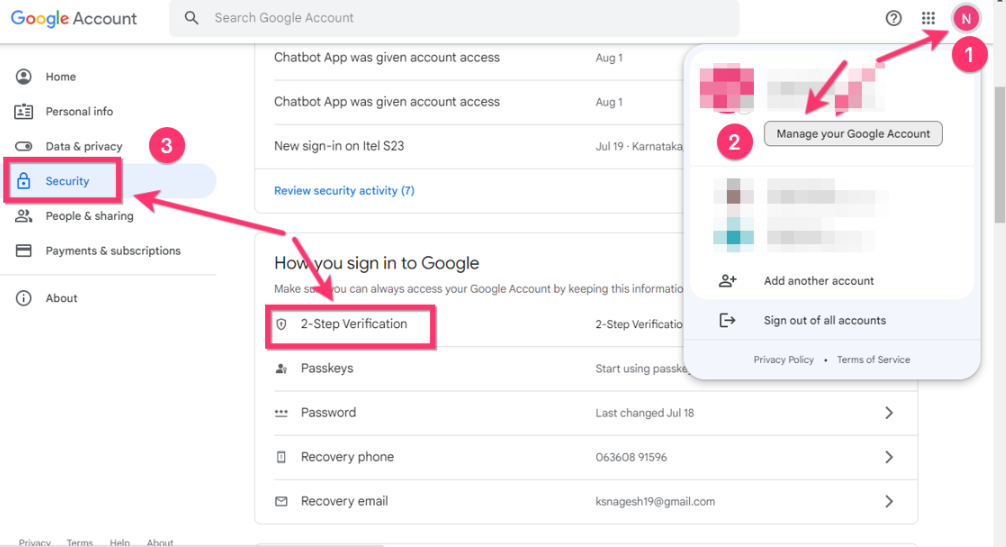Open Personal info in sidebar
This screenshot has width=1006, height=547.
tap(79, 111)
